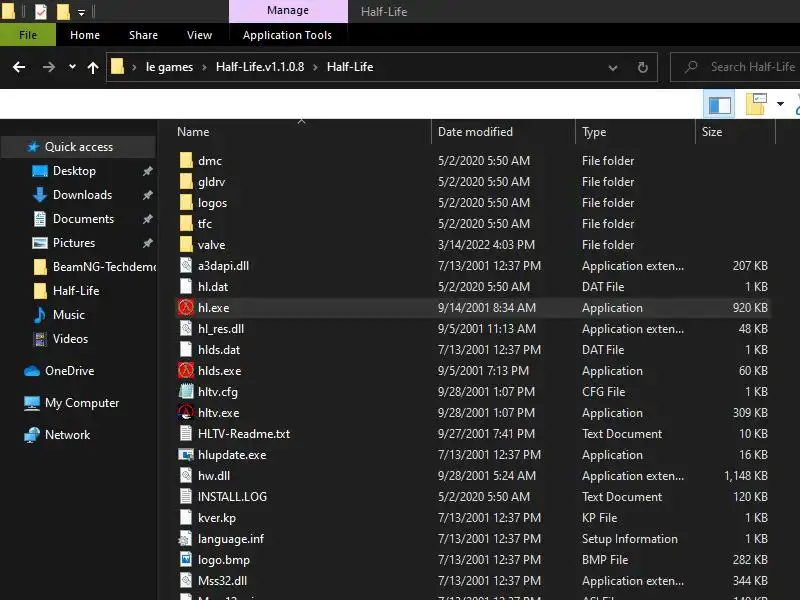Open the Desktop quick access item
Viewport: 800px width, 600px height.
pos(74,171)
